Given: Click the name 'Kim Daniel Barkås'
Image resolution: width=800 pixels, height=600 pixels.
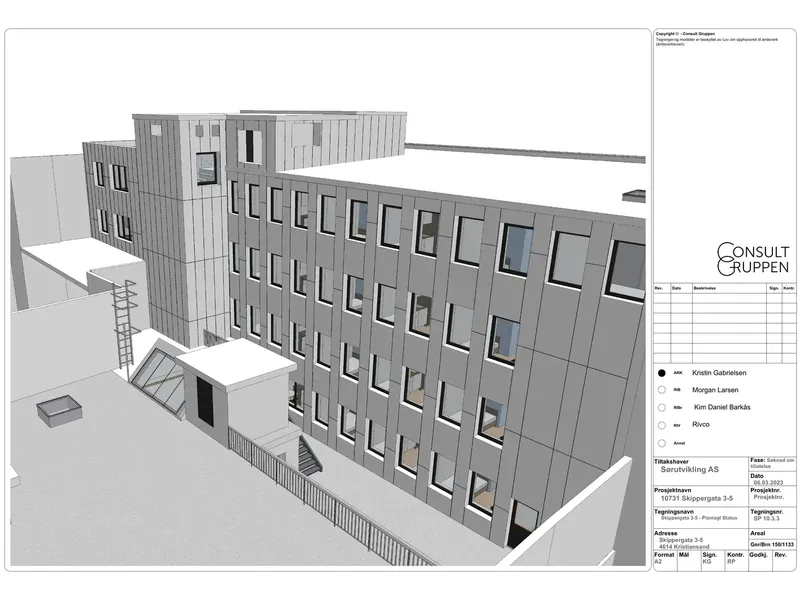Looking at the screenshot, I should pos(722,407).
